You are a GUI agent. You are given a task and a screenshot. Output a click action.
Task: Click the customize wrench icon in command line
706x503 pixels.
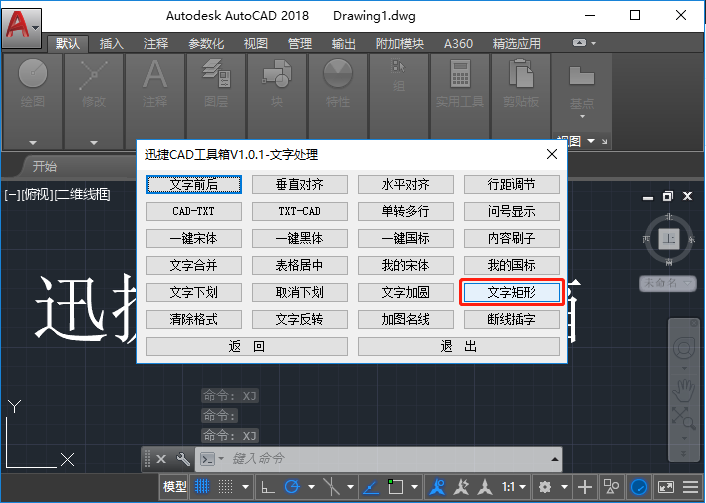[183, 459]
